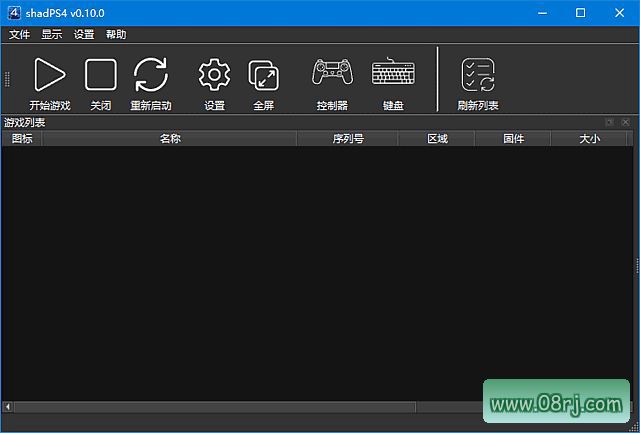
Task: Click the square Stop icon above 关闭
Action: click(x=100, y=76)
